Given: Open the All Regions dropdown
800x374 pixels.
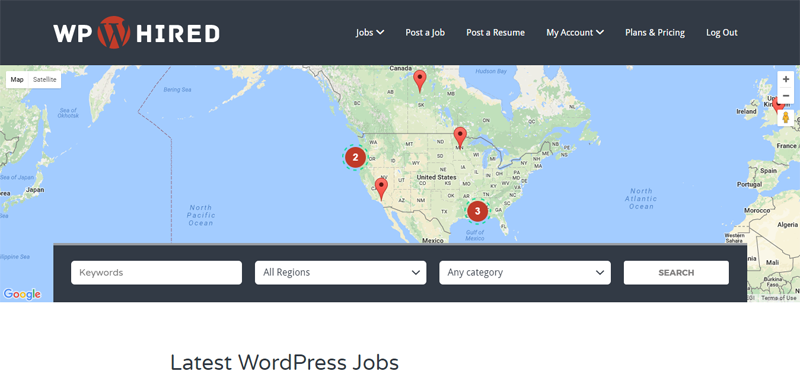Looking at the screenshot, I should tap(340, 272).
